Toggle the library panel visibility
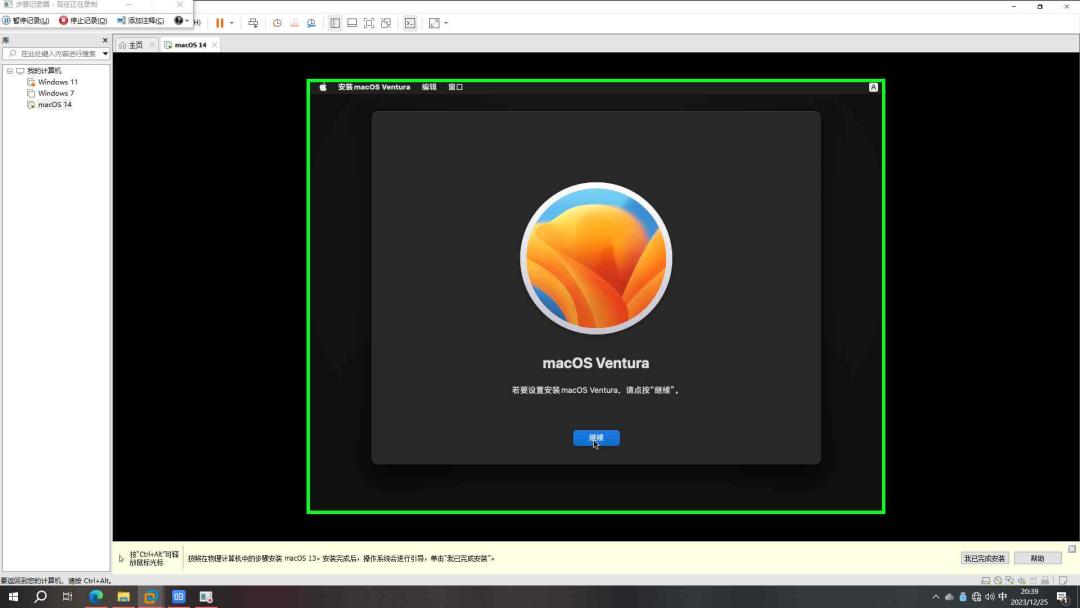 (x=335, y=22)
